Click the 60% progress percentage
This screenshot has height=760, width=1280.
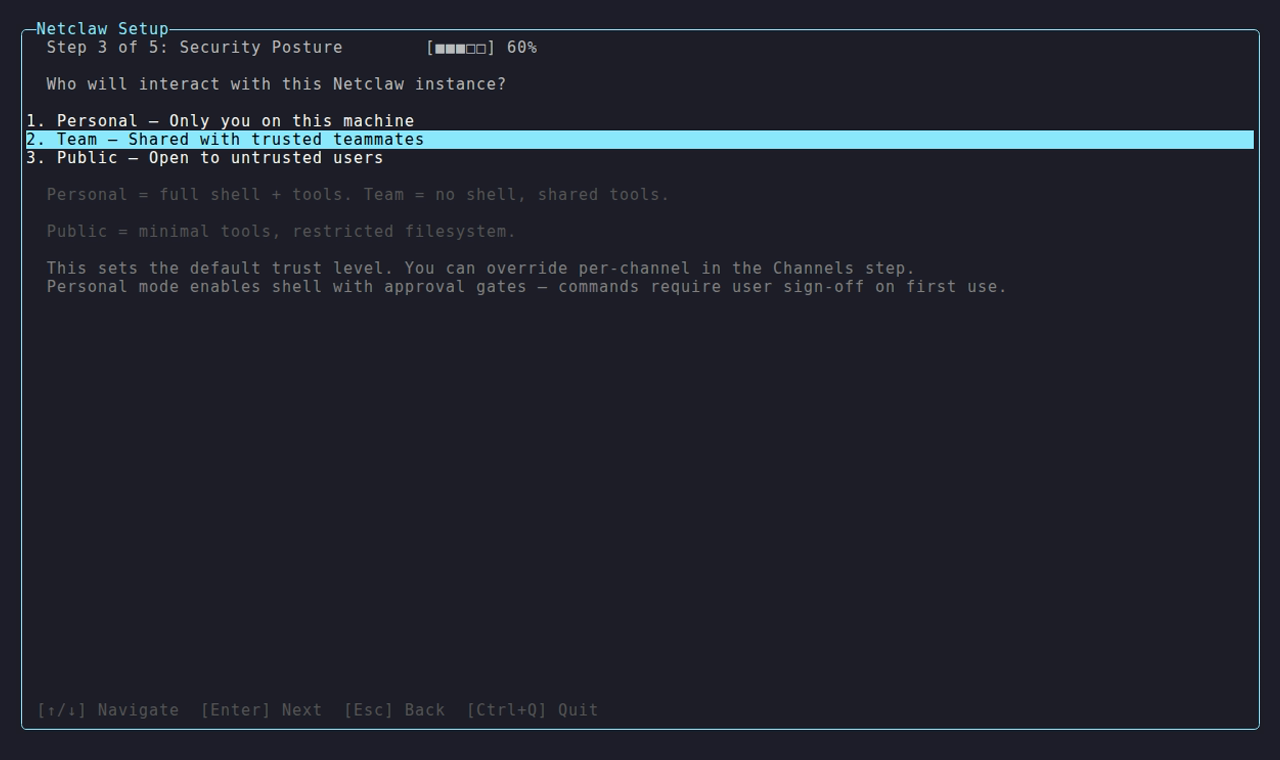(522, 48)
